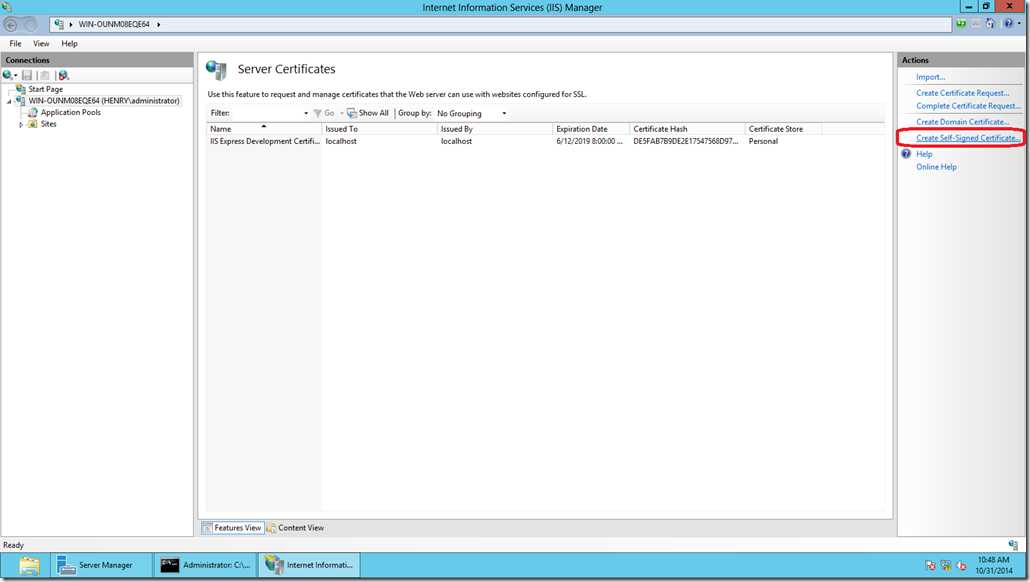
Task: Click Create Domain Certificate... link
Action: point(962,122)
